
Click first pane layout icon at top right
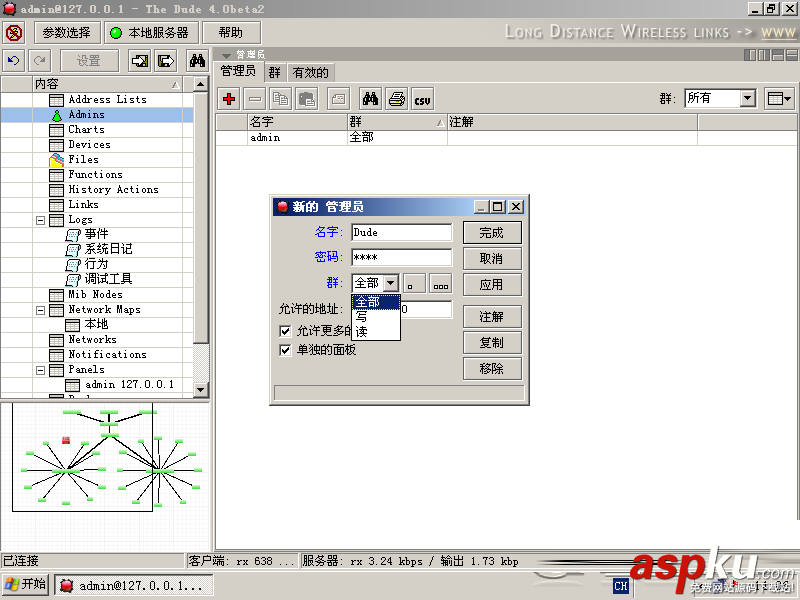click(750, 55)
